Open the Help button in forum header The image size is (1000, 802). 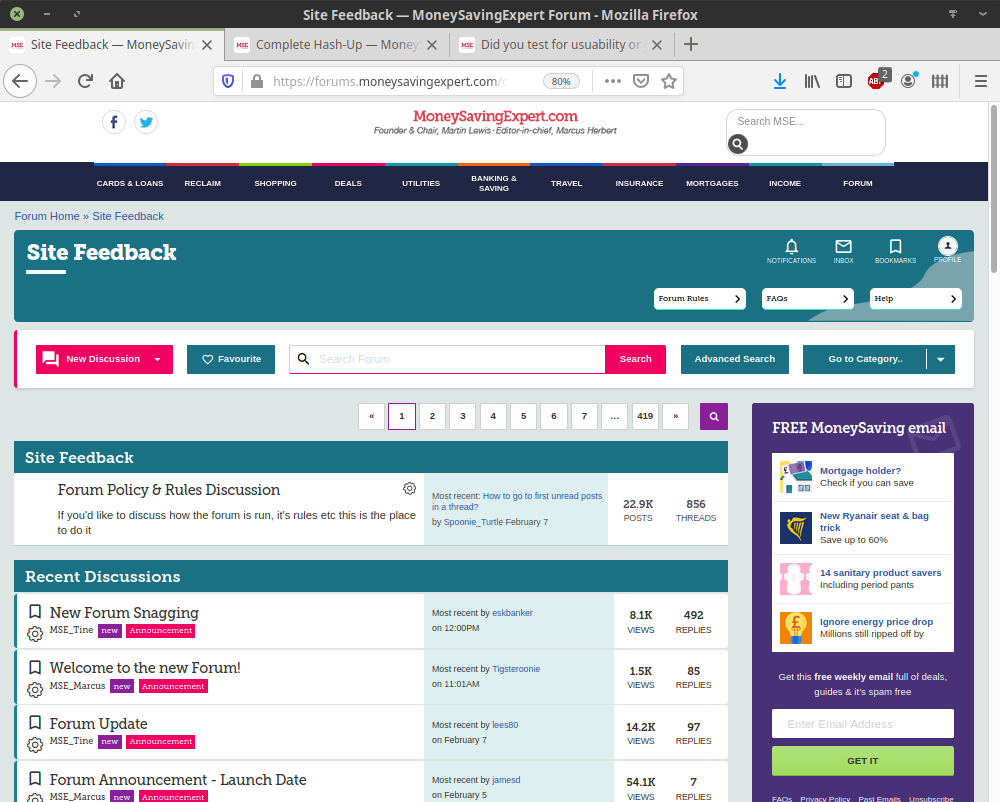click(x=916, y=299)
